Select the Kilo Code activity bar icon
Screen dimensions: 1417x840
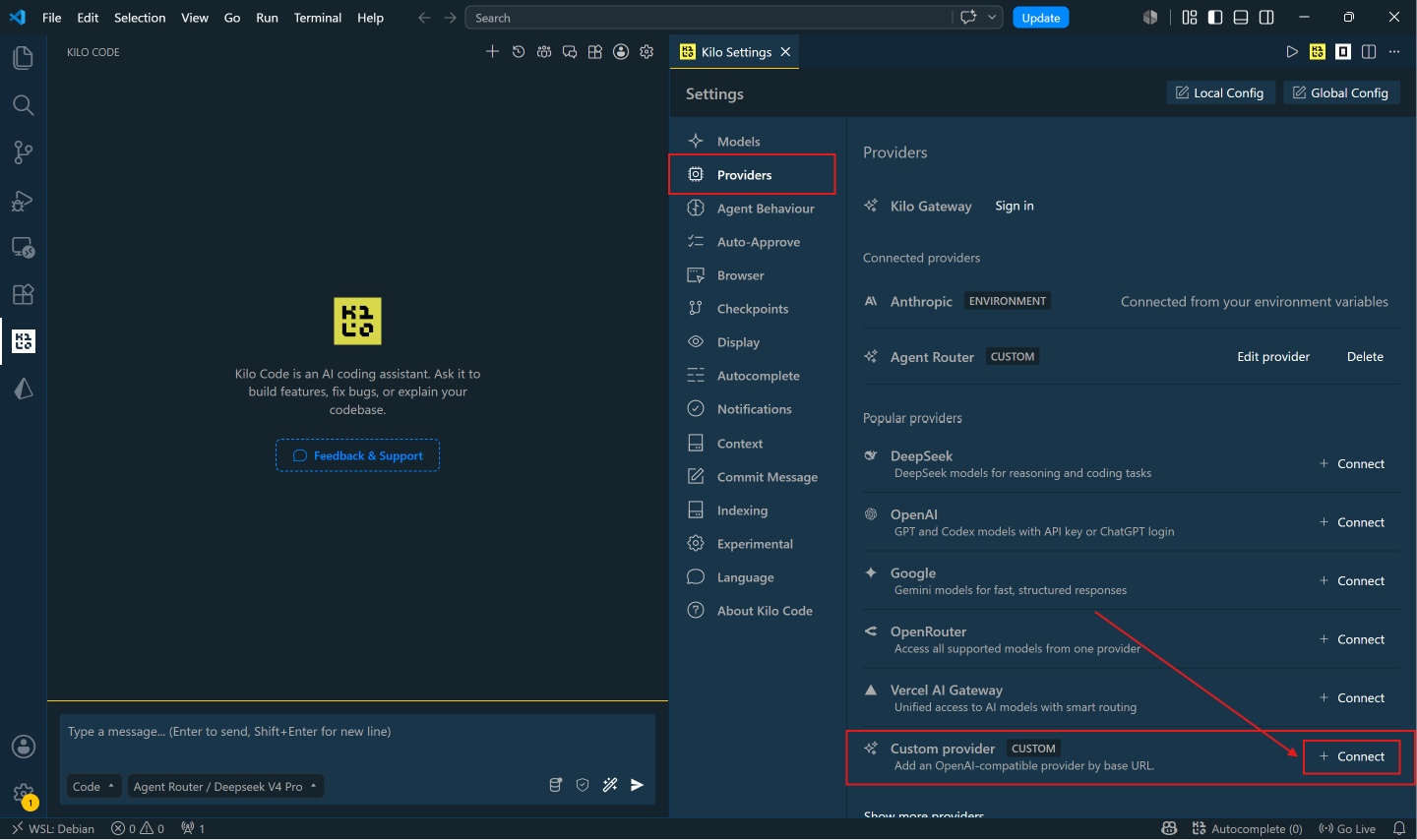(23, 341)
